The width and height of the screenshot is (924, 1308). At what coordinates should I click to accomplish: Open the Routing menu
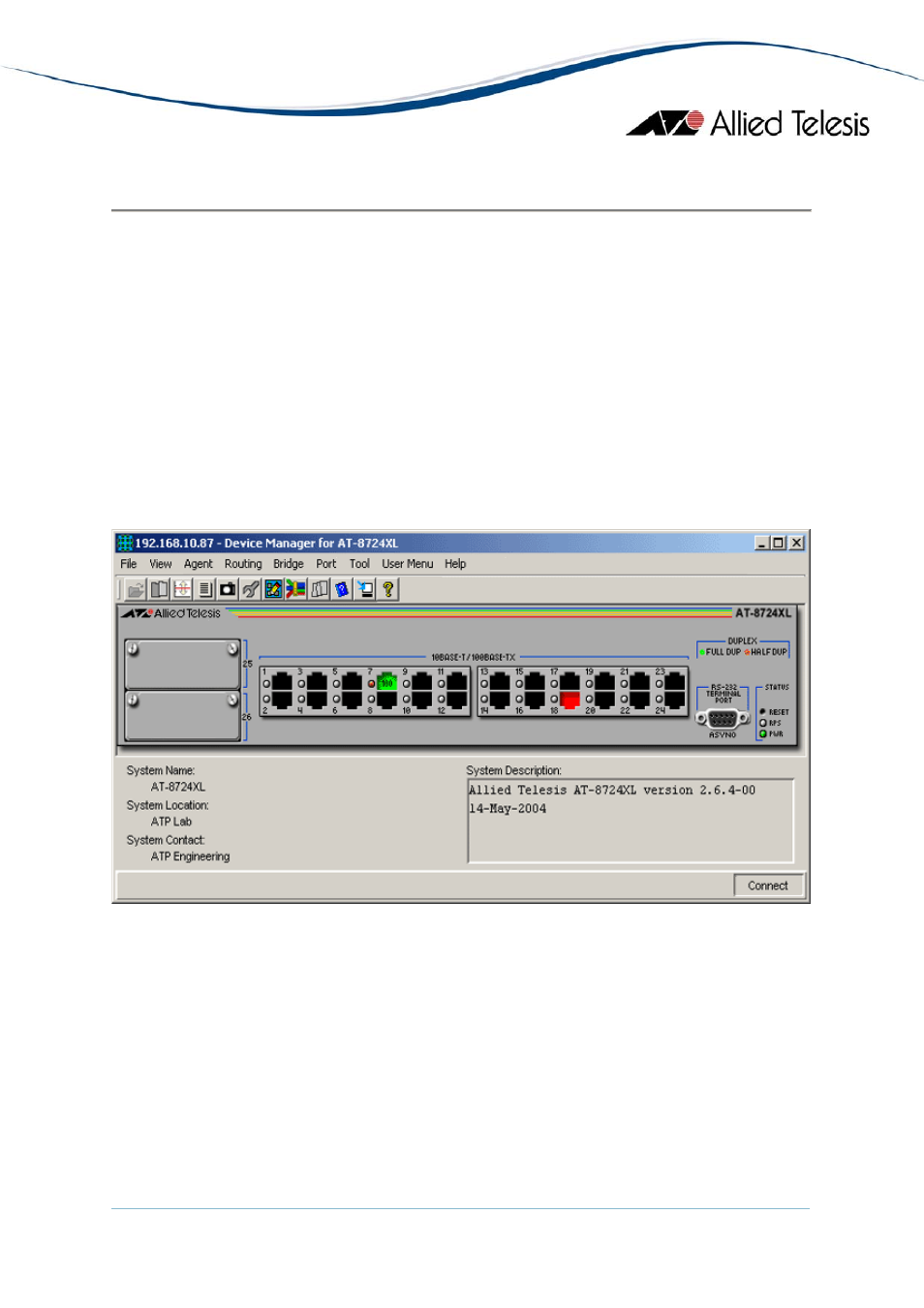pos(243,564)
